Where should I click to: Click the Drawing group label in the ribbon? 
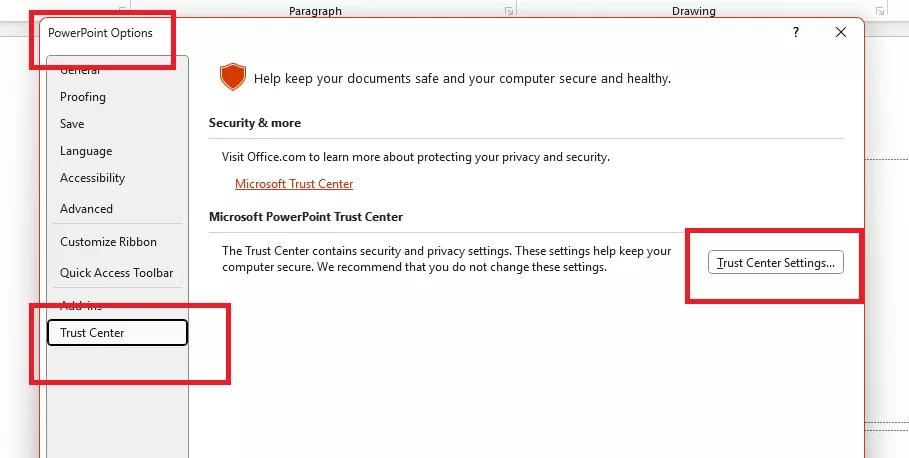click(694, 11)
